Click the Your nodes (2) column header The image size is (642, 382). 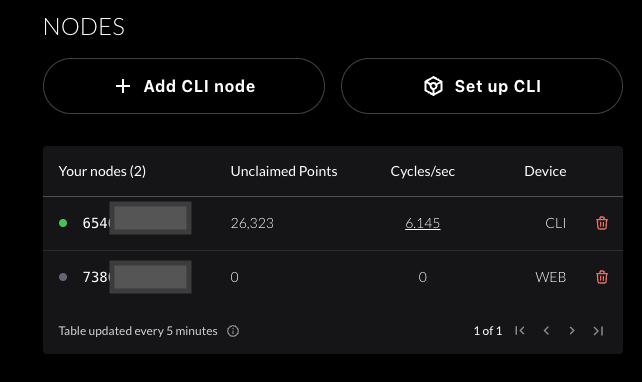click(102, 171)
